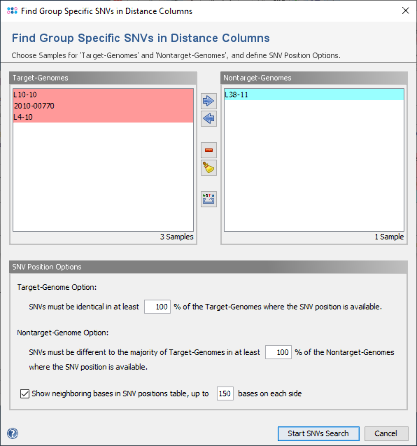Move selected sample left to Target-Genomes
The width and height of the screenshot is (417, 446).
[209, 119]
